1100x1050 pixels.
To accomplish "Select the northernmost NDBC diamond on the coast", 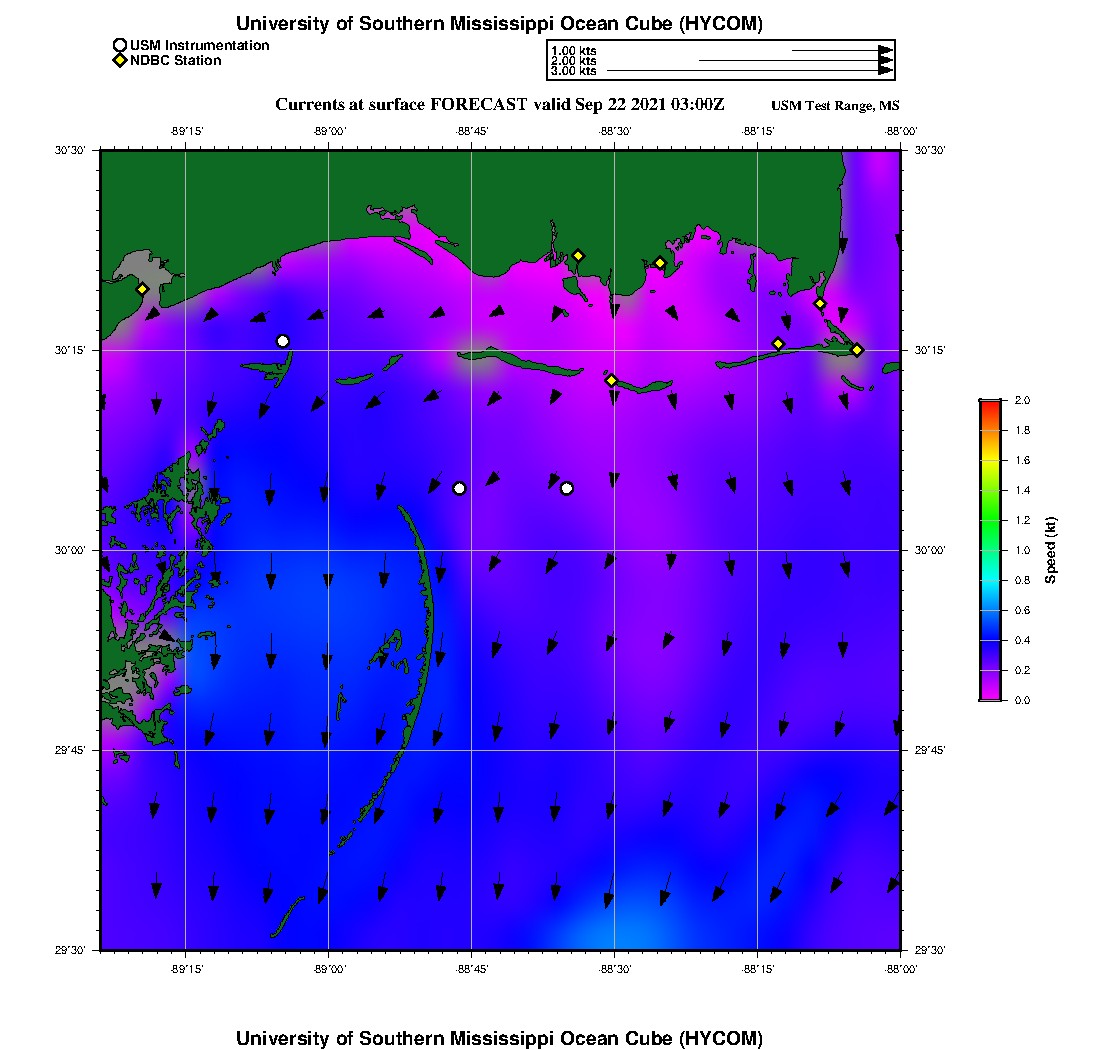I will click(578, 256).
